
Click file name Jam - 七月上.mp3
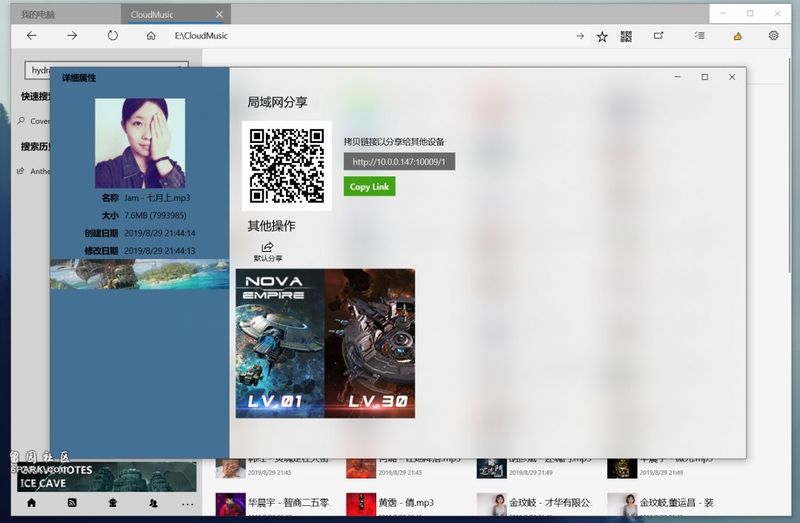pyautogui.click(x=157, y=198)
